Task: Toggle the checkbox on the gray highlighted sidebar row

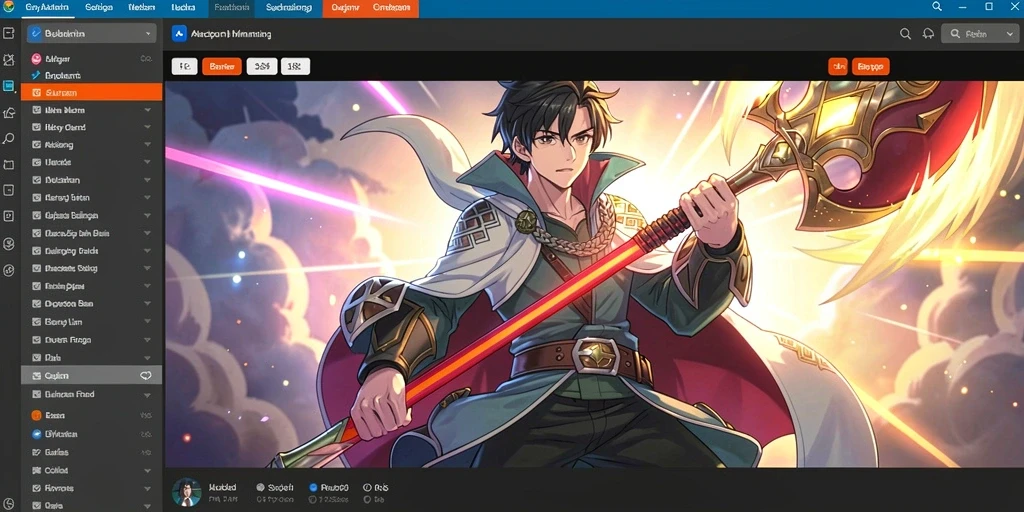Action: [37, 376]
